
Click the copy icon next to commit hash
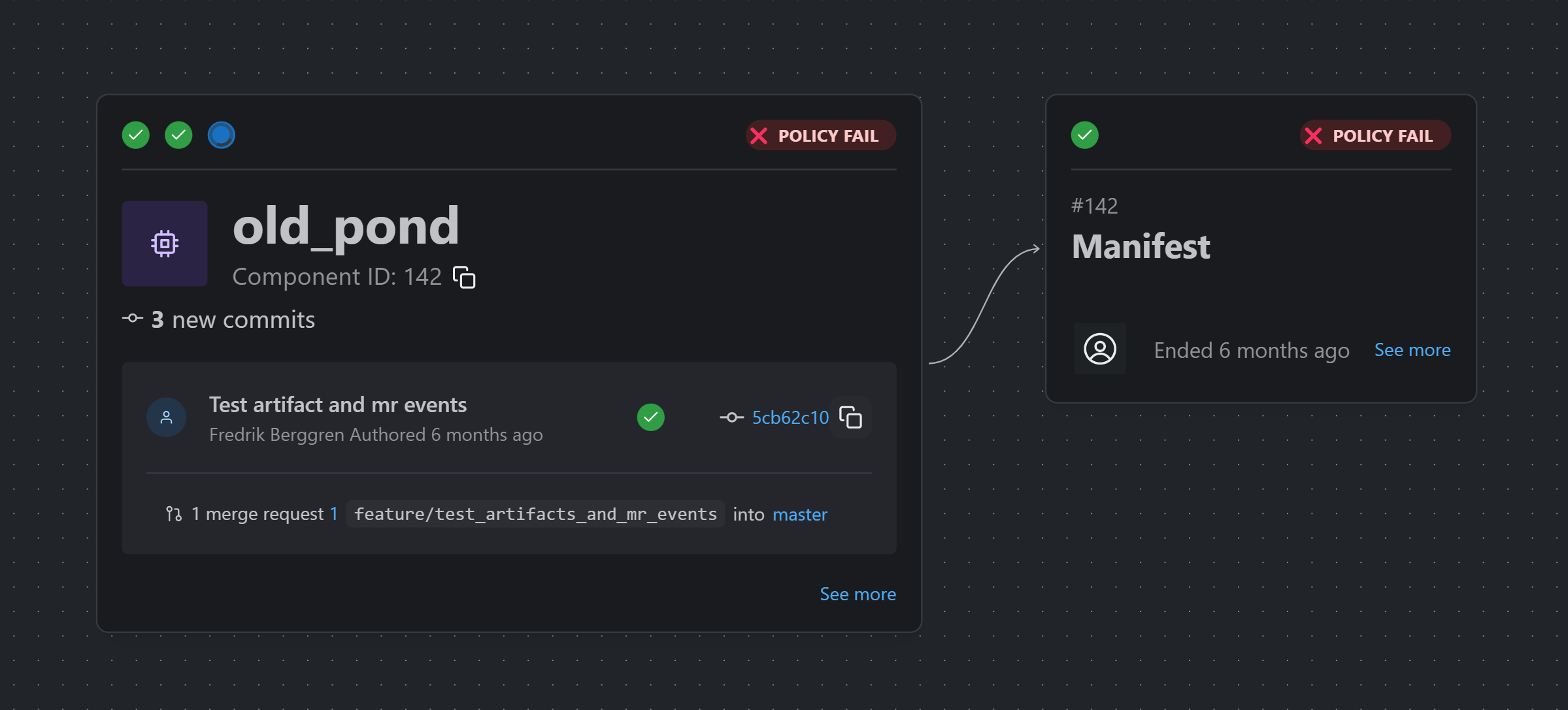pyautogui.click(x=854, y=416)
